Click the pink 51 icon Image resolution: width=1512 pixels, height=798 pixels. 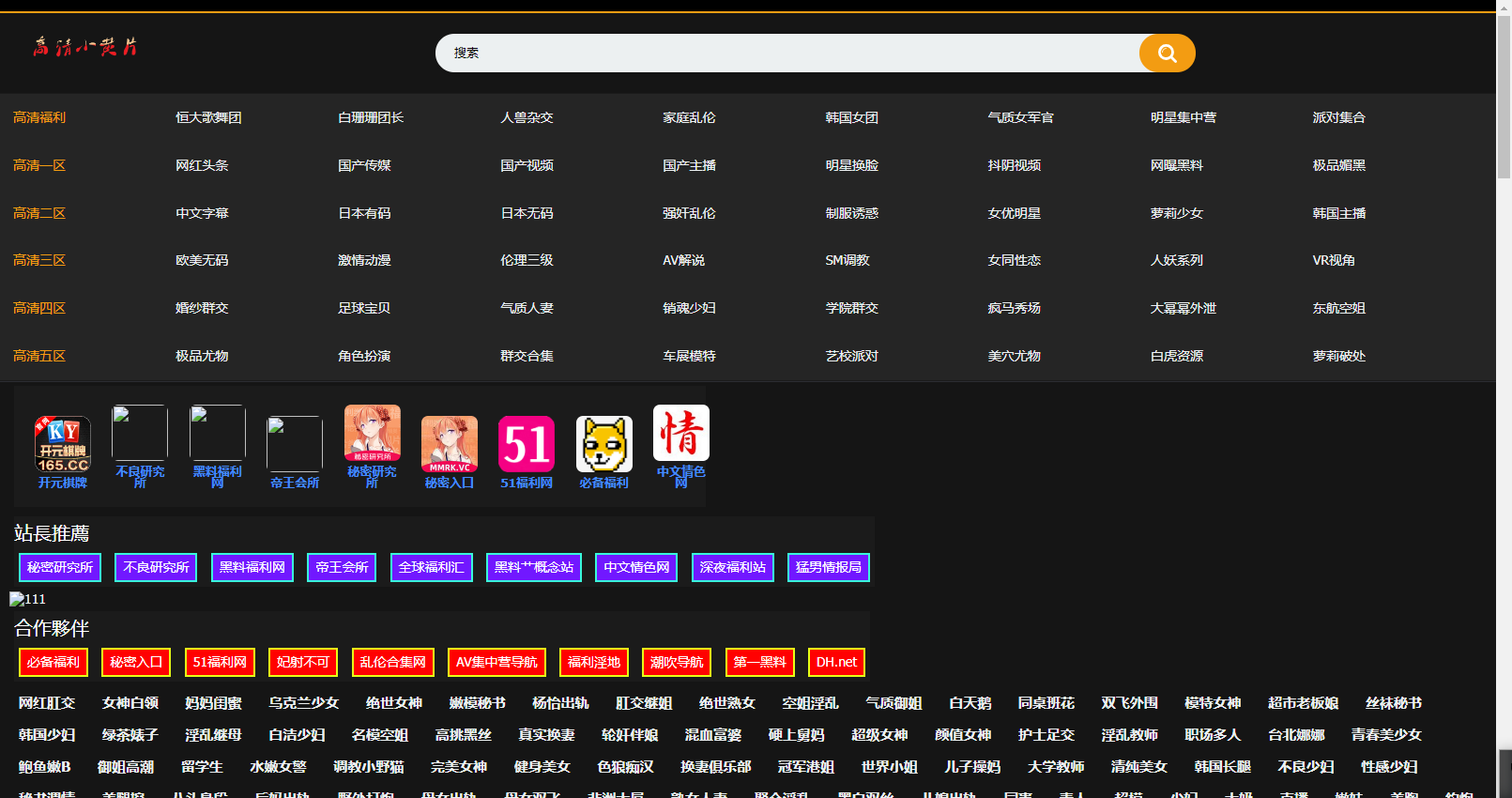click(x=527, y=444)
